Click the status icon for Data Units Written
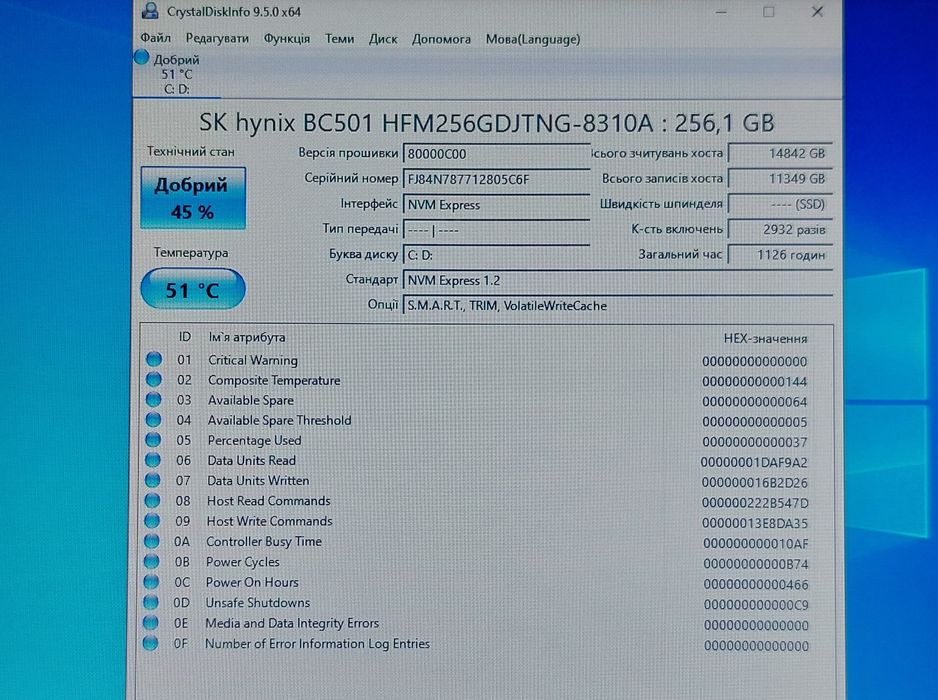Image resolution: width=938 pixels, height=700 pixels. [153, 480]
